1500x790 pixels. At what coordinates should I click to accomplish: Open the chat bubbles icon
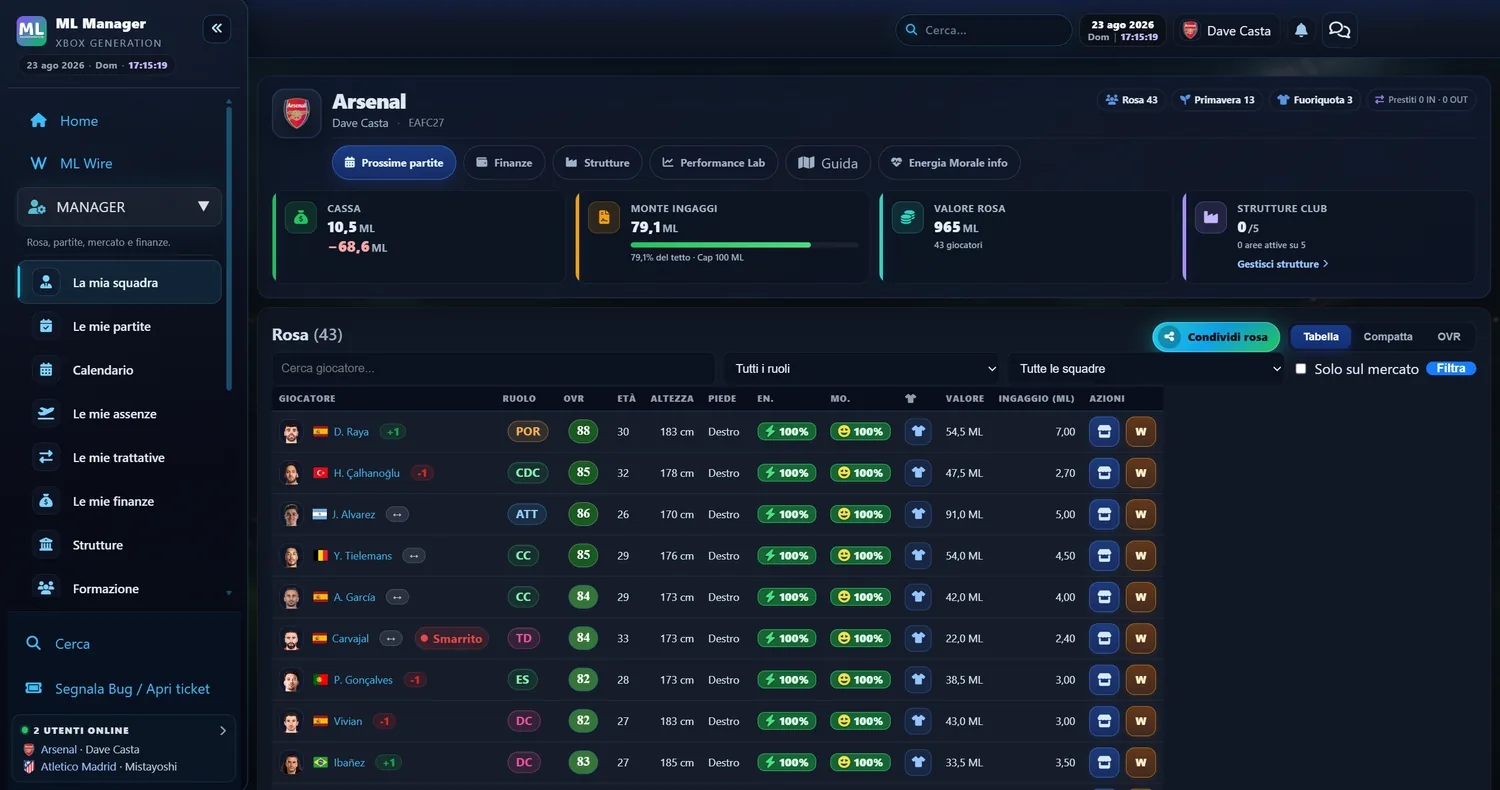click(1339, 30)
